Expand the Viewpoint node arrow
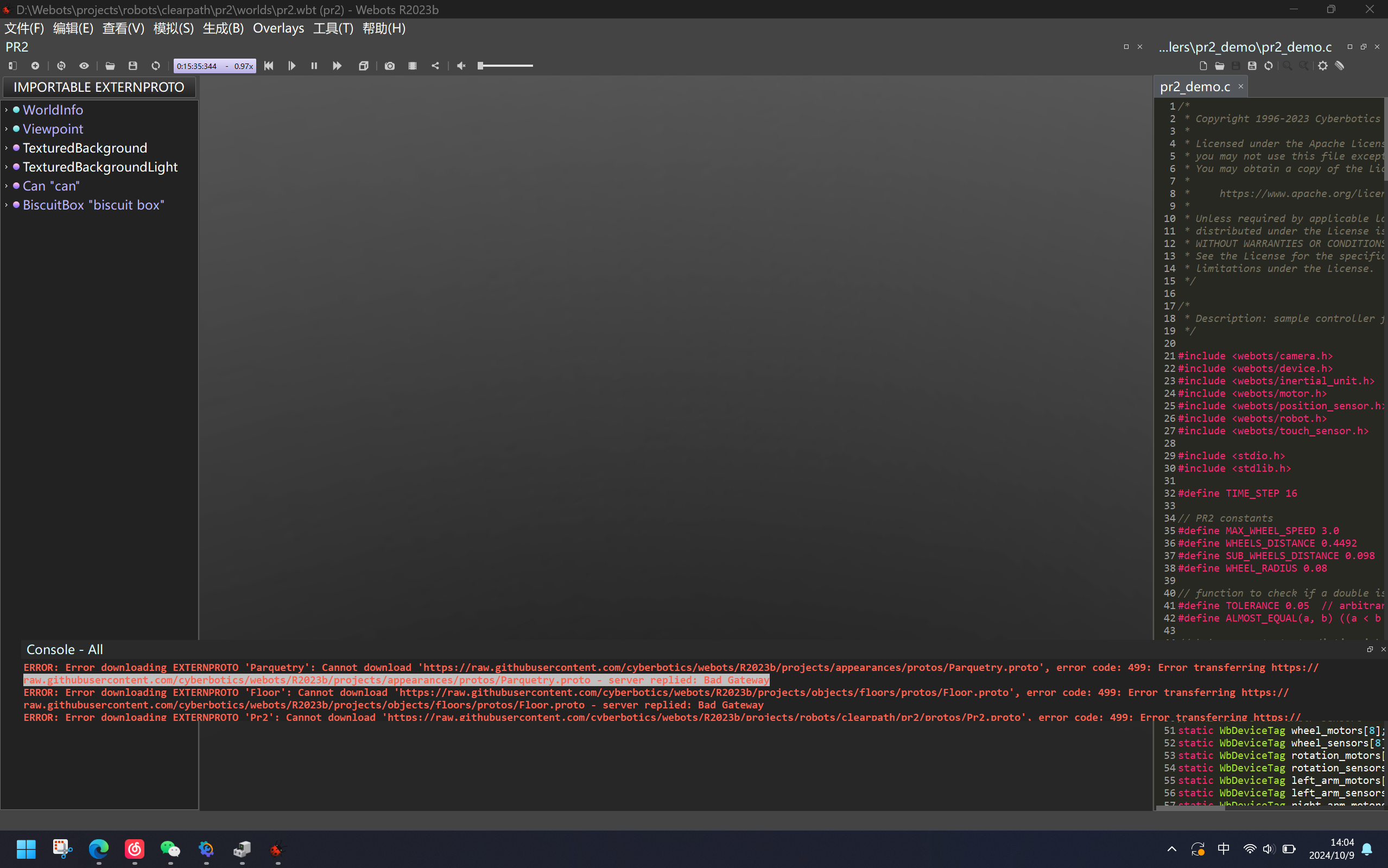This screenshot has width=1388, height=868. pyautogui.click(x=7, y=129)
